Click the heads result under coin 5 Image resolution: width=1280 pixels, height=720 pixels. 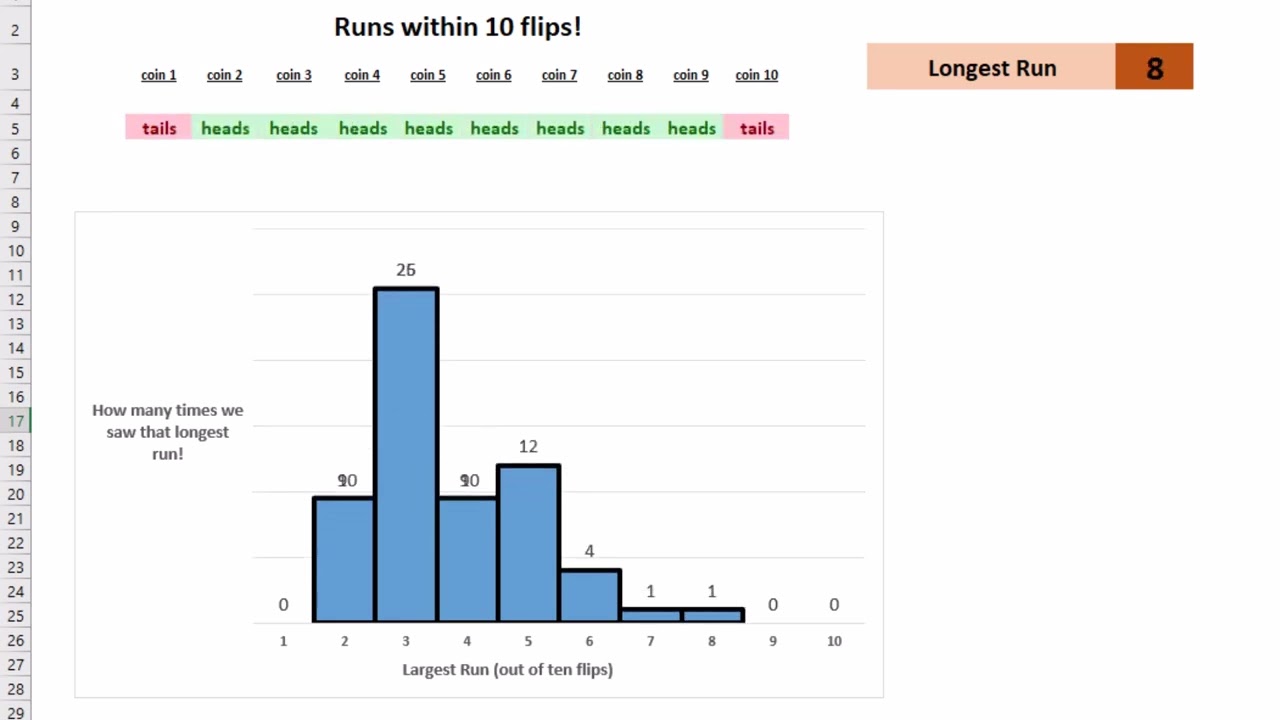(428, 128)
